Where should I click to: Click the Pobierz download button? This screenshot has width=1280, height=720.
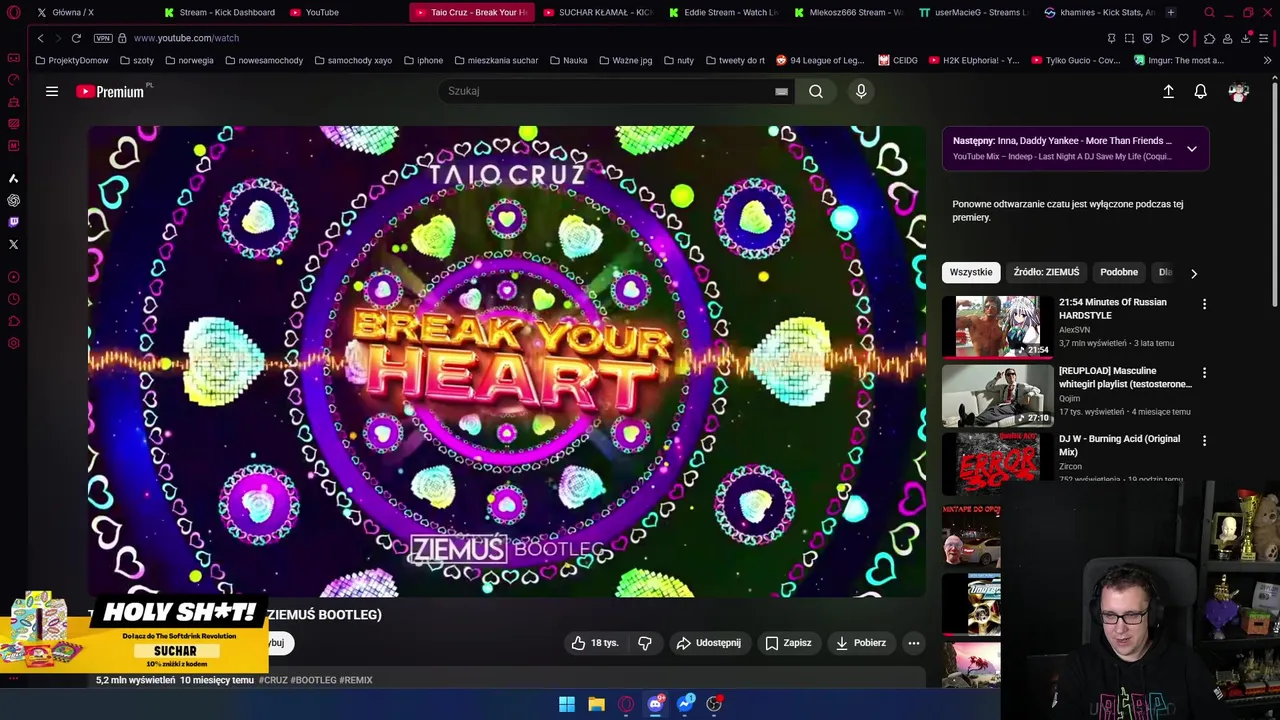tap(860, 643)
